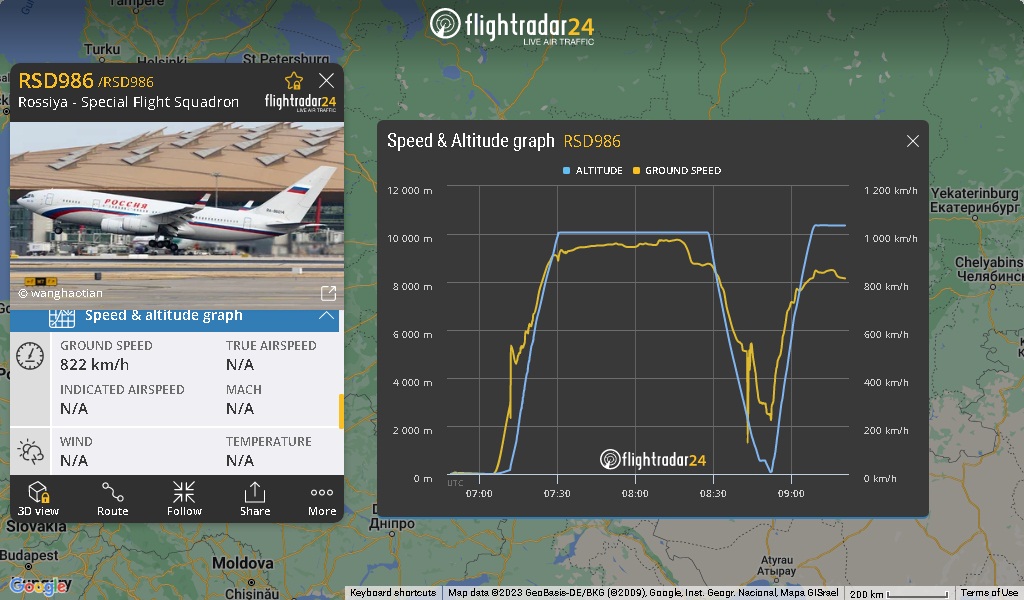Viewport: 1024px width, 600px height.
Task: Click the 200 km map scale indicator
Action: 899,593
